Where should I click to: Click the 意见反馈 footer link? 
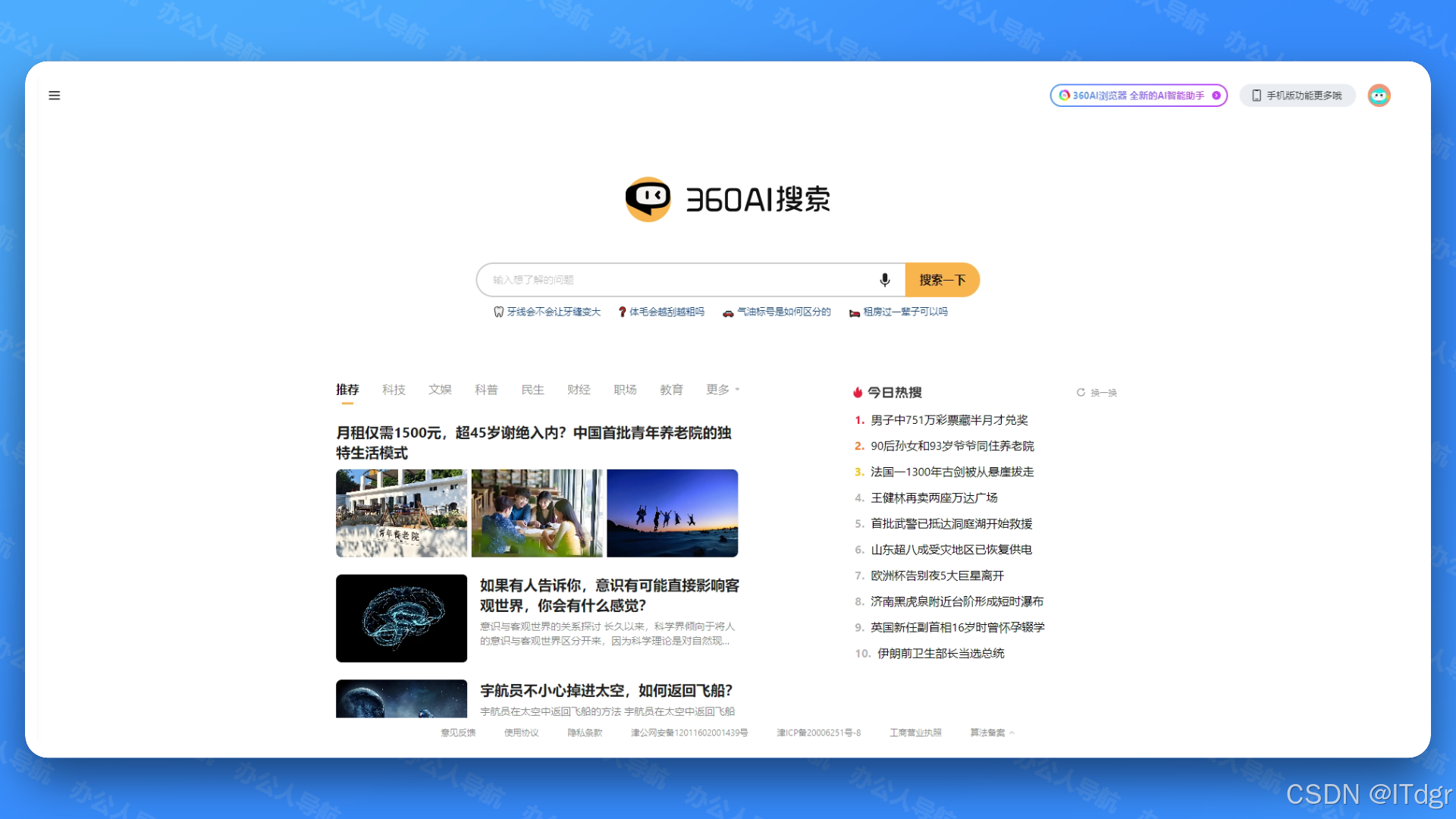pyautogui.click(x=458, y=733)
